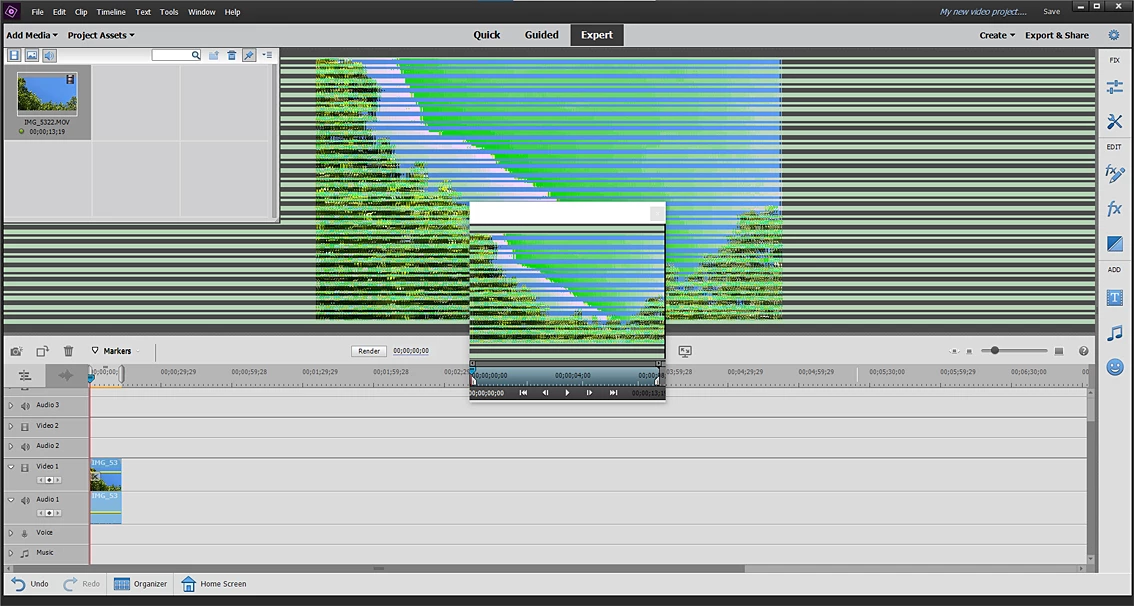Open the Tools wrench icon in sidebar
The image size is (1134, 606).
1114,121
